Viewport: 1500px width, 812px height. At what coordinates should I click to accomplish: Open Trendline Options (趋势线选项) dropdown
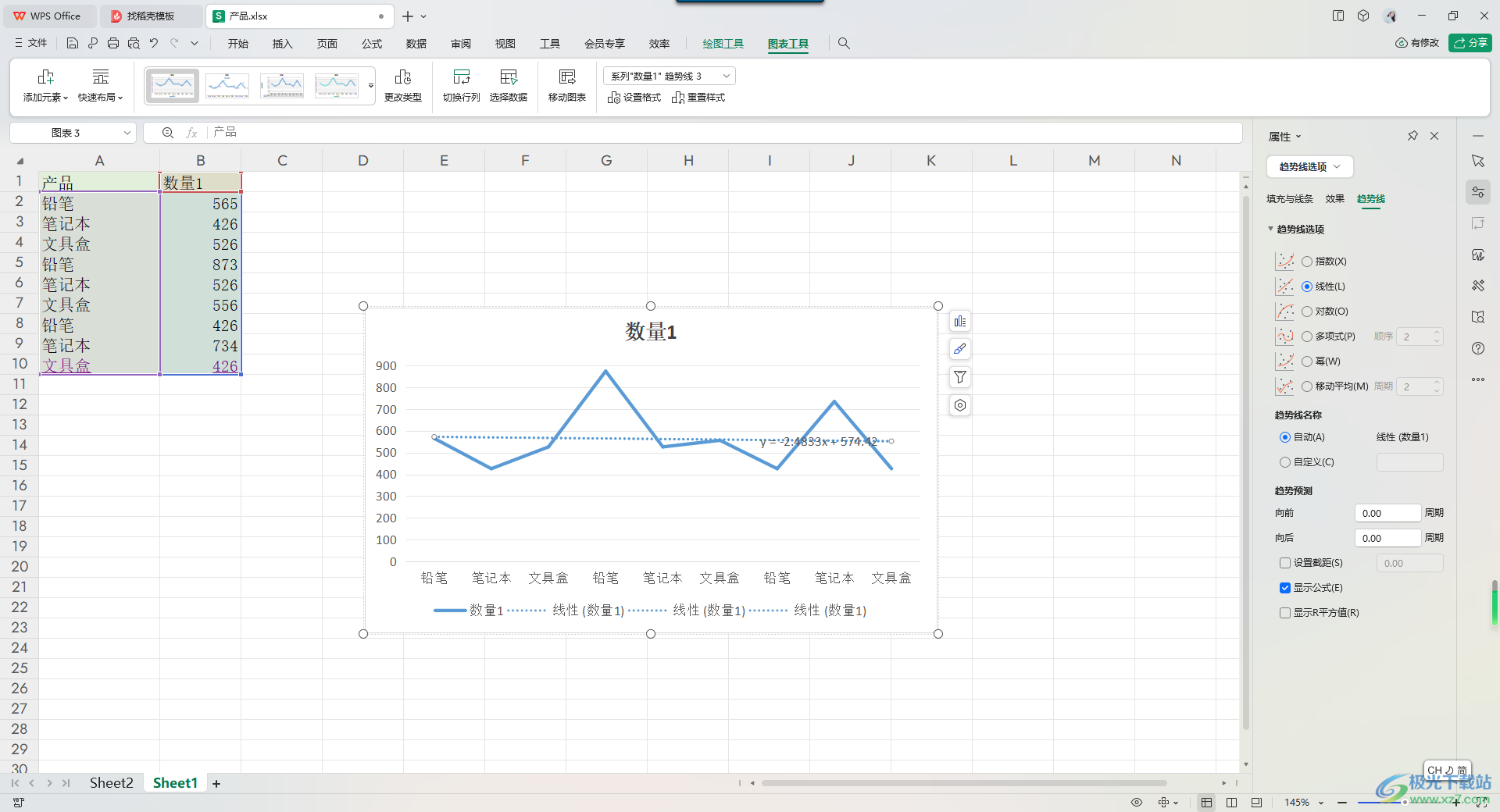pos(1309,166)
